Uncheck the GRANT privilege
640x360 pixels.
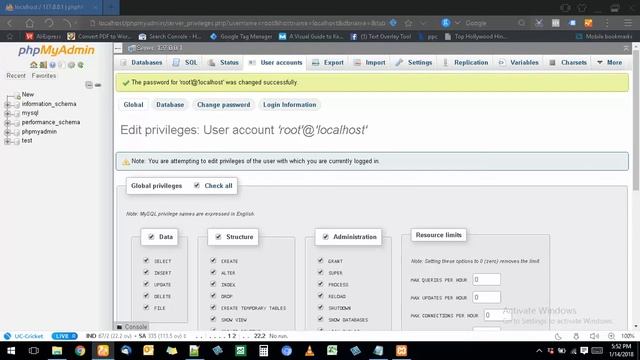coord(320,260)
